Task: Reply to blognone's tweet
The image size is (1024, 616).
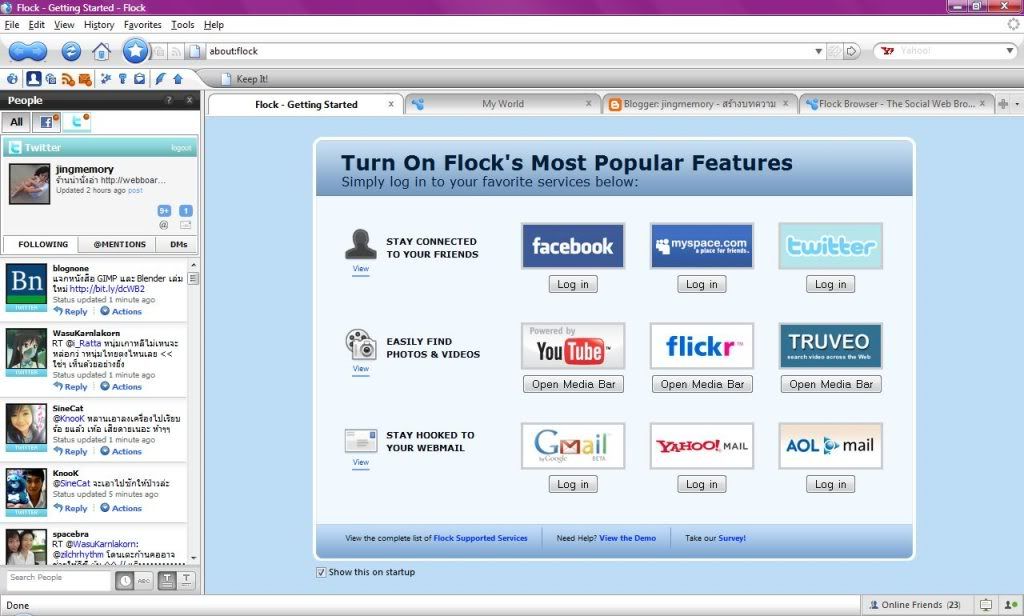Action: [71, 312]
